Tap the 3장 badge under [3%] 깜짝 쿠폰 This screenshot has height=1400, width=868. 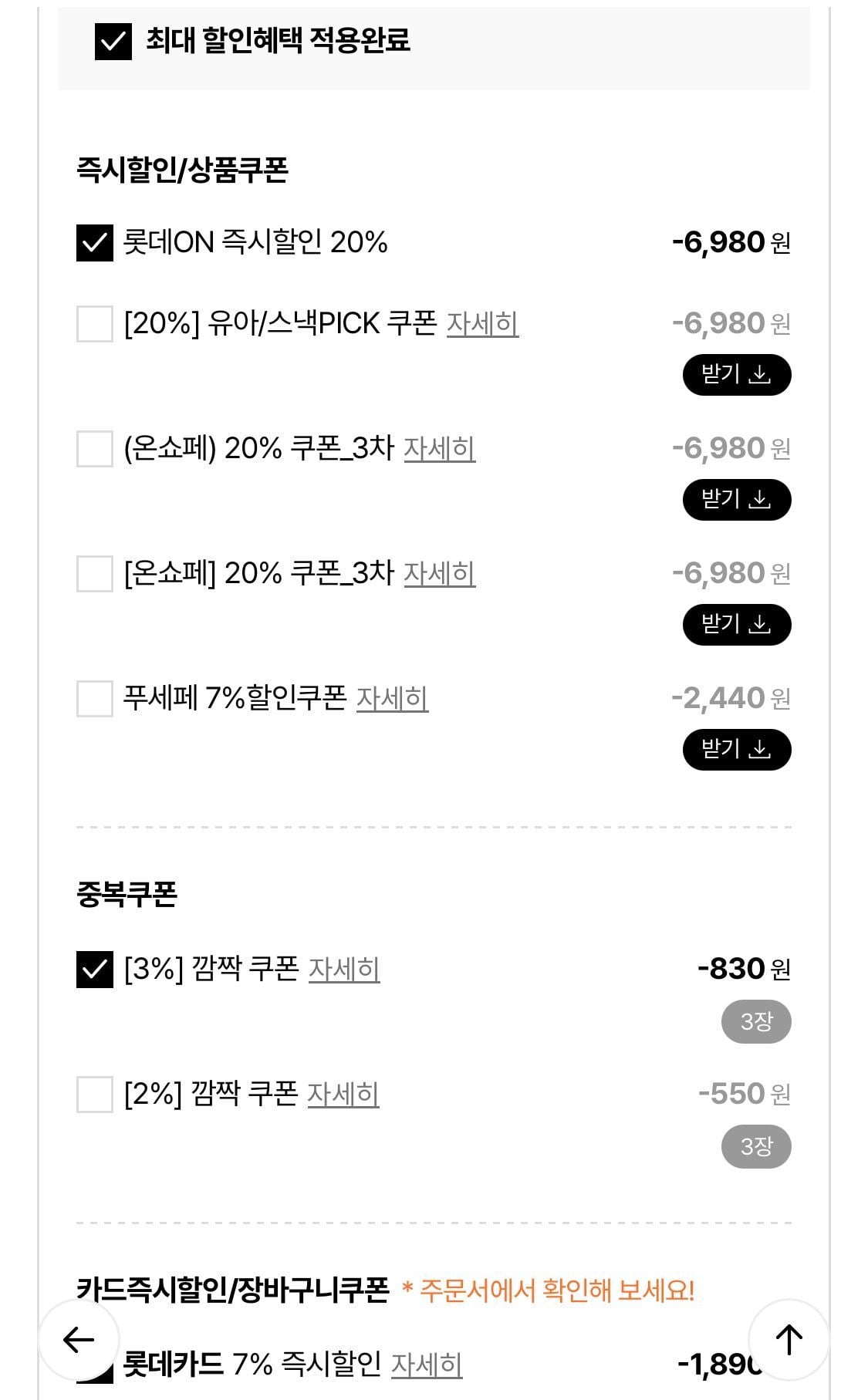click(x=756, y=1022)
